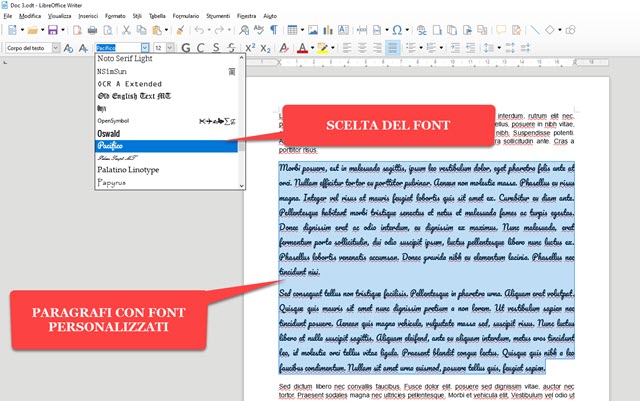Open the Strumenti menu

tap(218, 16)
